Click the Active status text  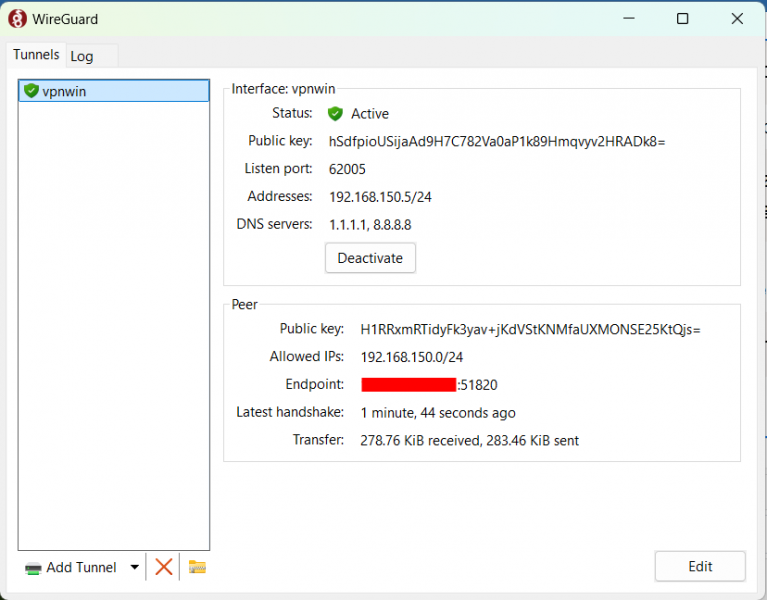pyautogui.click(x=370, y=114)
